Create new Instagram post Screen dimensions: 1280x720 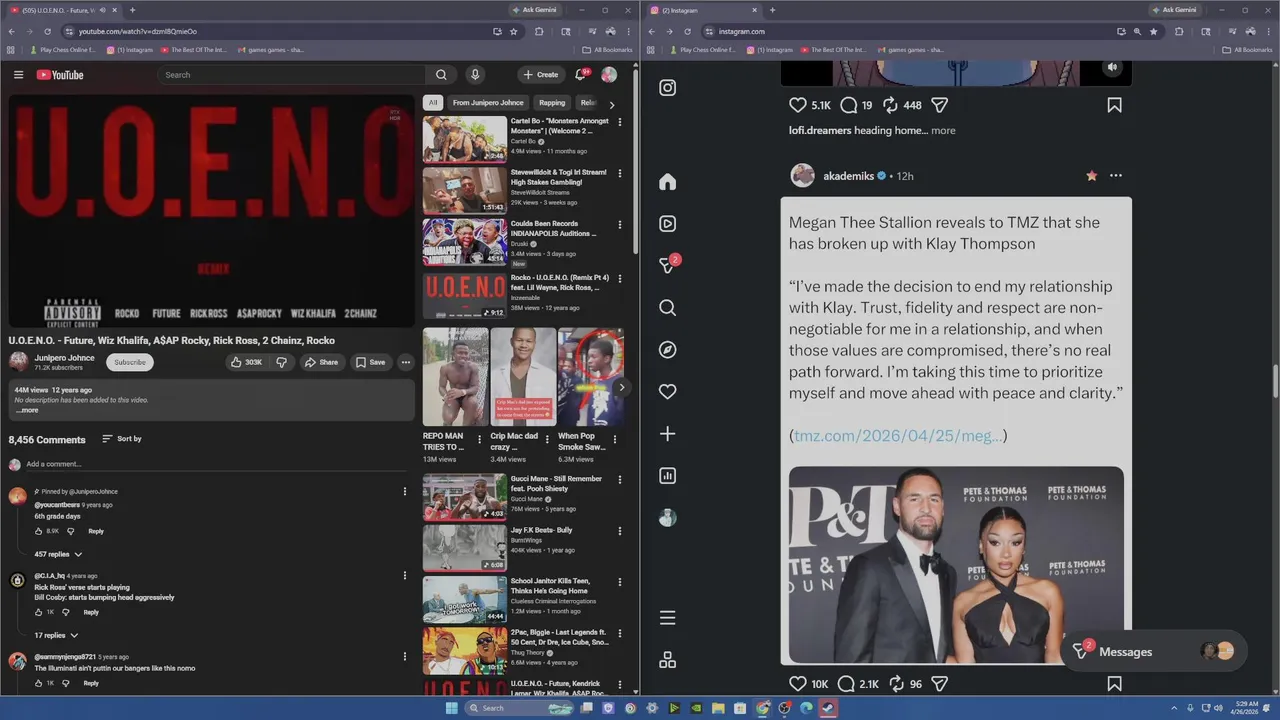click(668, 434)
